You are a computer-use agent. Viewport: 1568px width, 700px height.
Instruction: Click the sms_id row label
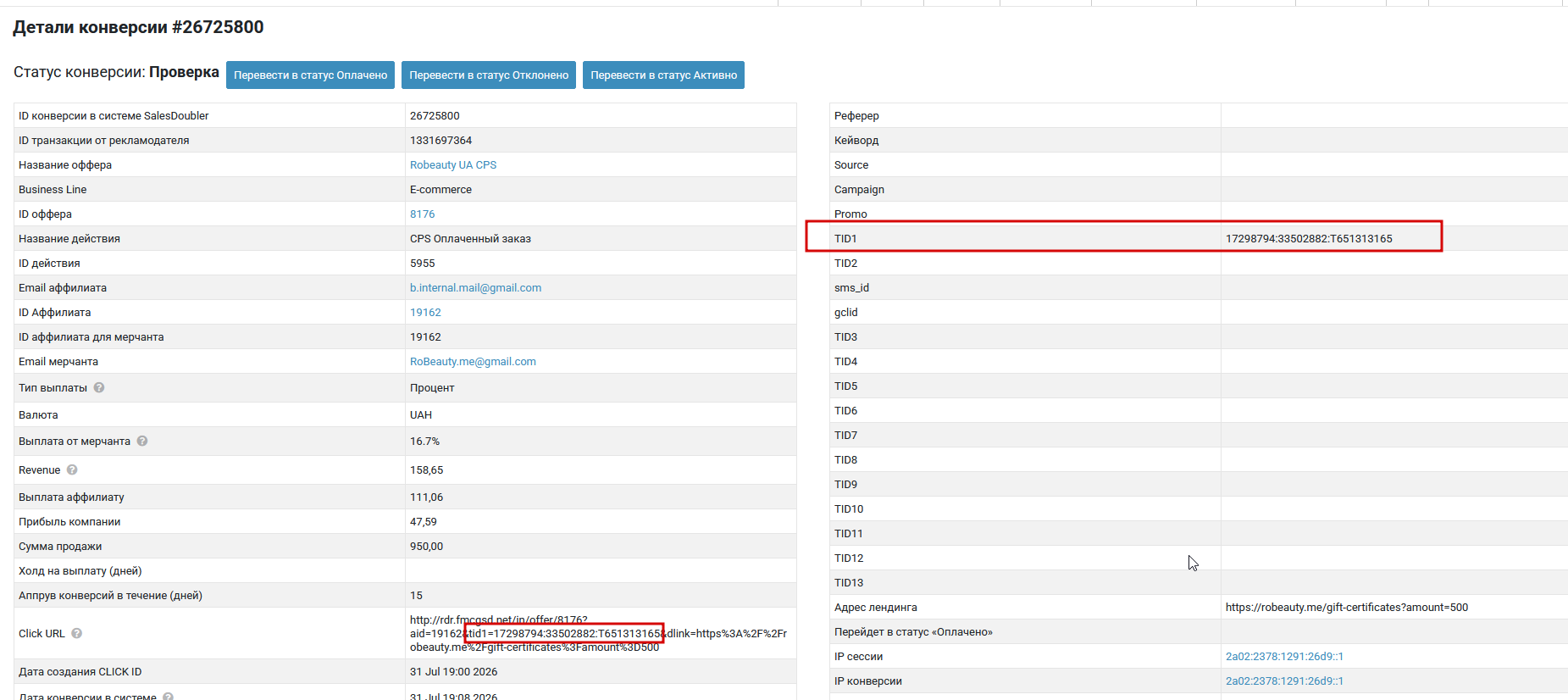tap(851, 288)
